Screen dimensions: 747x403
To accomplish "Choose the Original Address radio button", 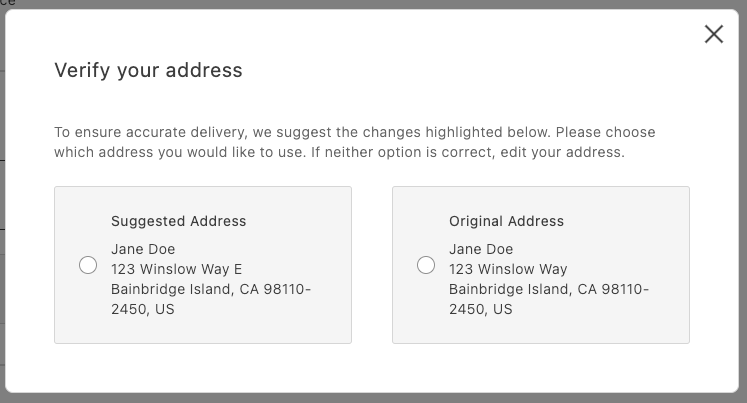I will pos(426,265).
